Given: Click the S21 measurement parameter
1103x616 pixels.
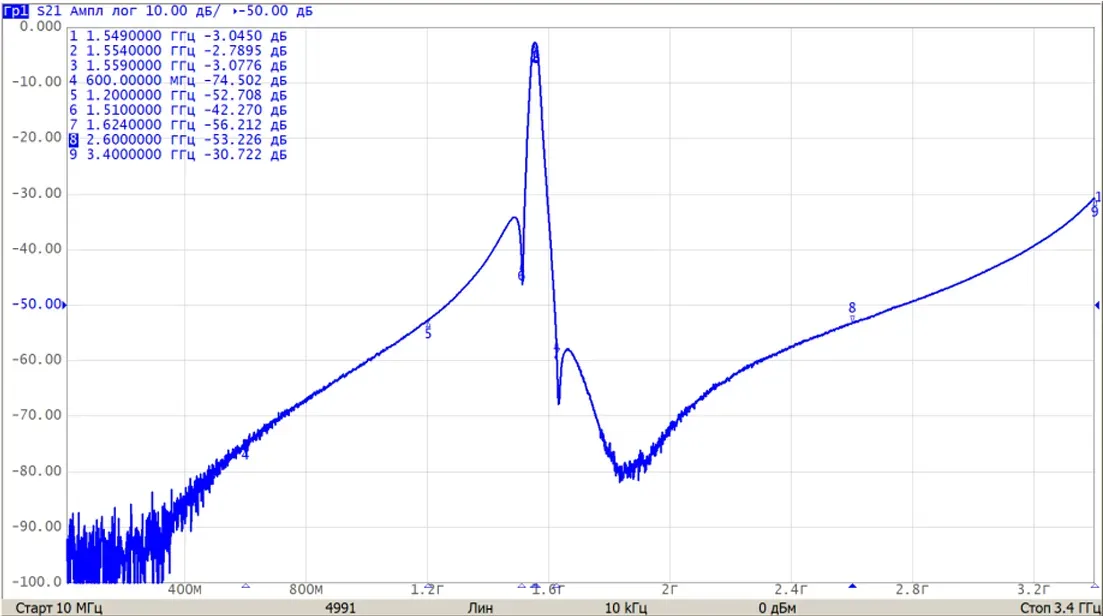Looking at the screenshot, I should (x=49, y=11).
